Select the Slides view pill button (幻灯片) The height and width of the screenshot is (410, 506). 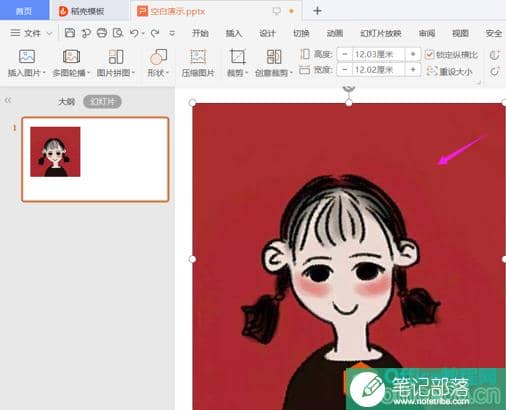pyautogui.click(x=102, y=101)
